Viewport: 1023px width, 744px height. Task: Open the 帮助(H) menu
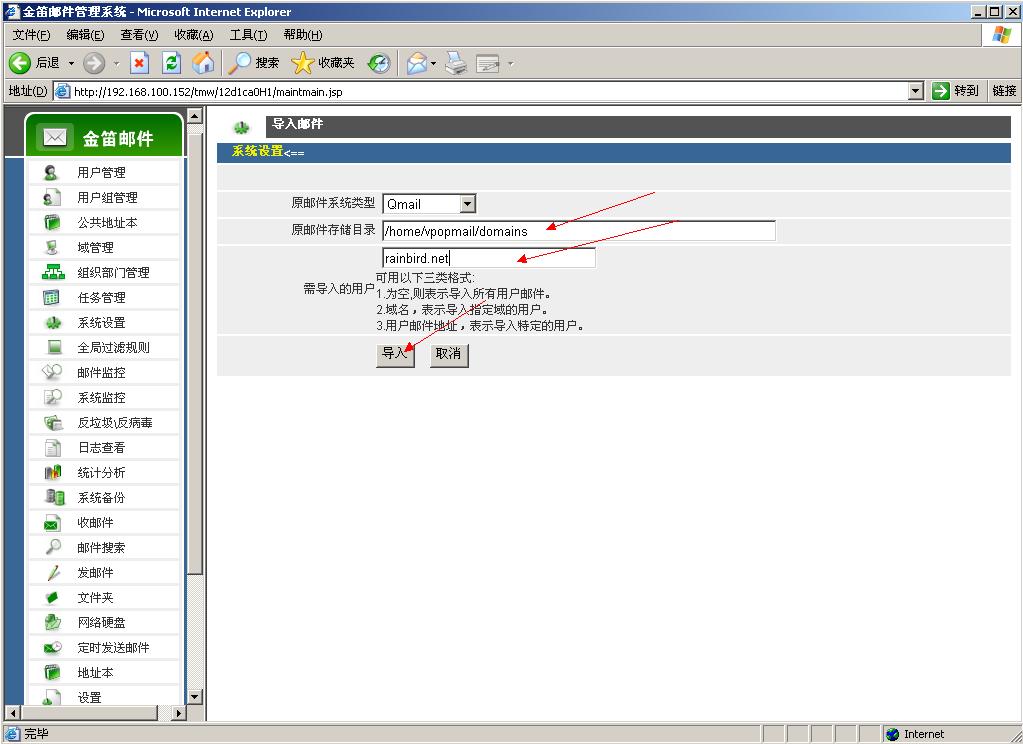point(303,35)
